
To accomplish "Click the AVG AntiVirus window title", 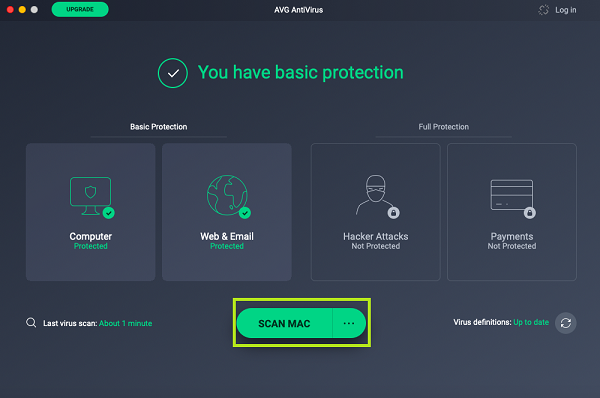I will (x=298, y=10).
